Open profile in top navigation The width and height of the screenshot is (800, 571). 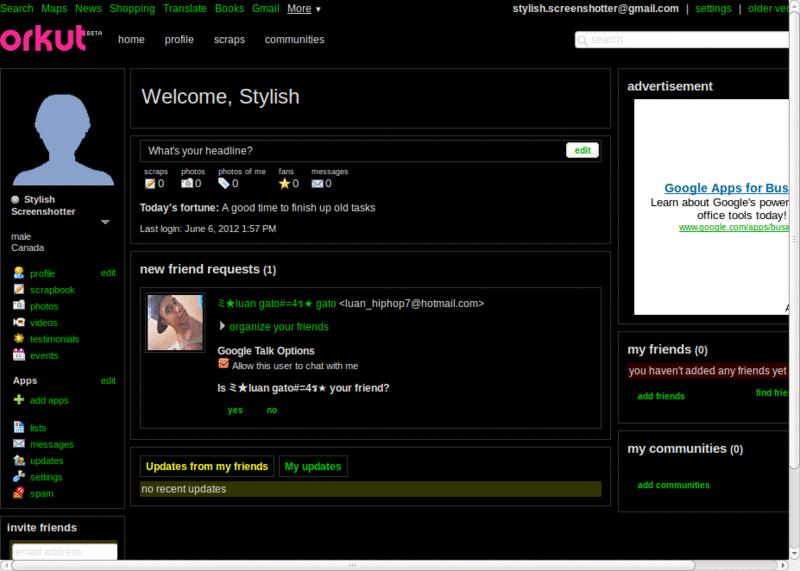(179, 39)
